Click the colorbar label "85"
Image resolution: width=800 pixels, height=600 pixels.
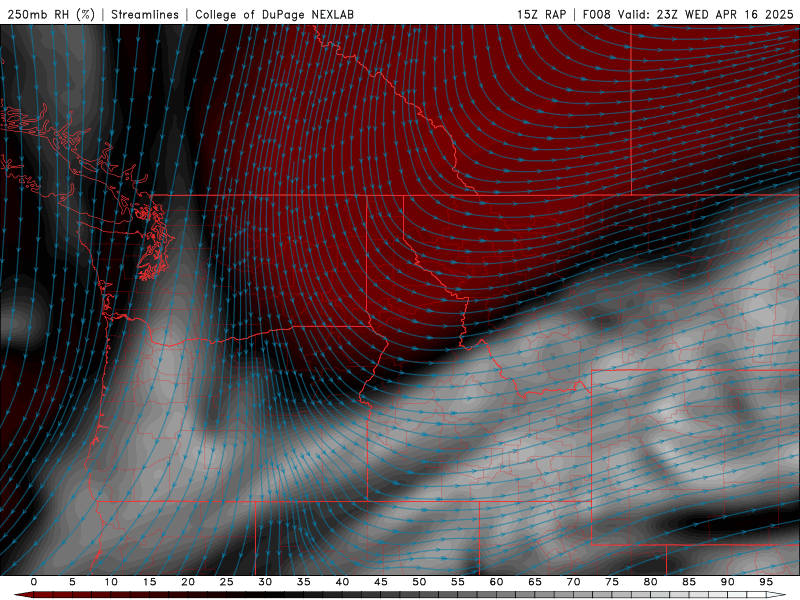pyautogui.click(x=689, y=582)
